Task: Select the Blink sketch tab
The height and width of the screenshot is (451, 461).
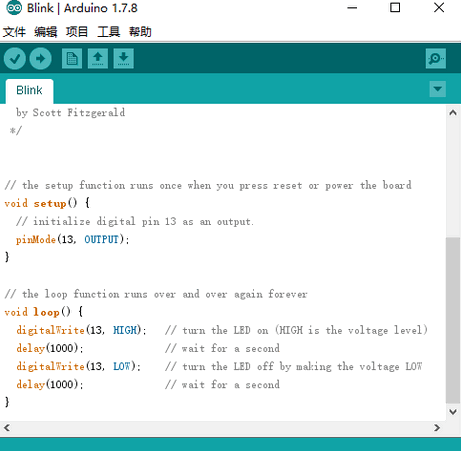Action: click(29, 91)
